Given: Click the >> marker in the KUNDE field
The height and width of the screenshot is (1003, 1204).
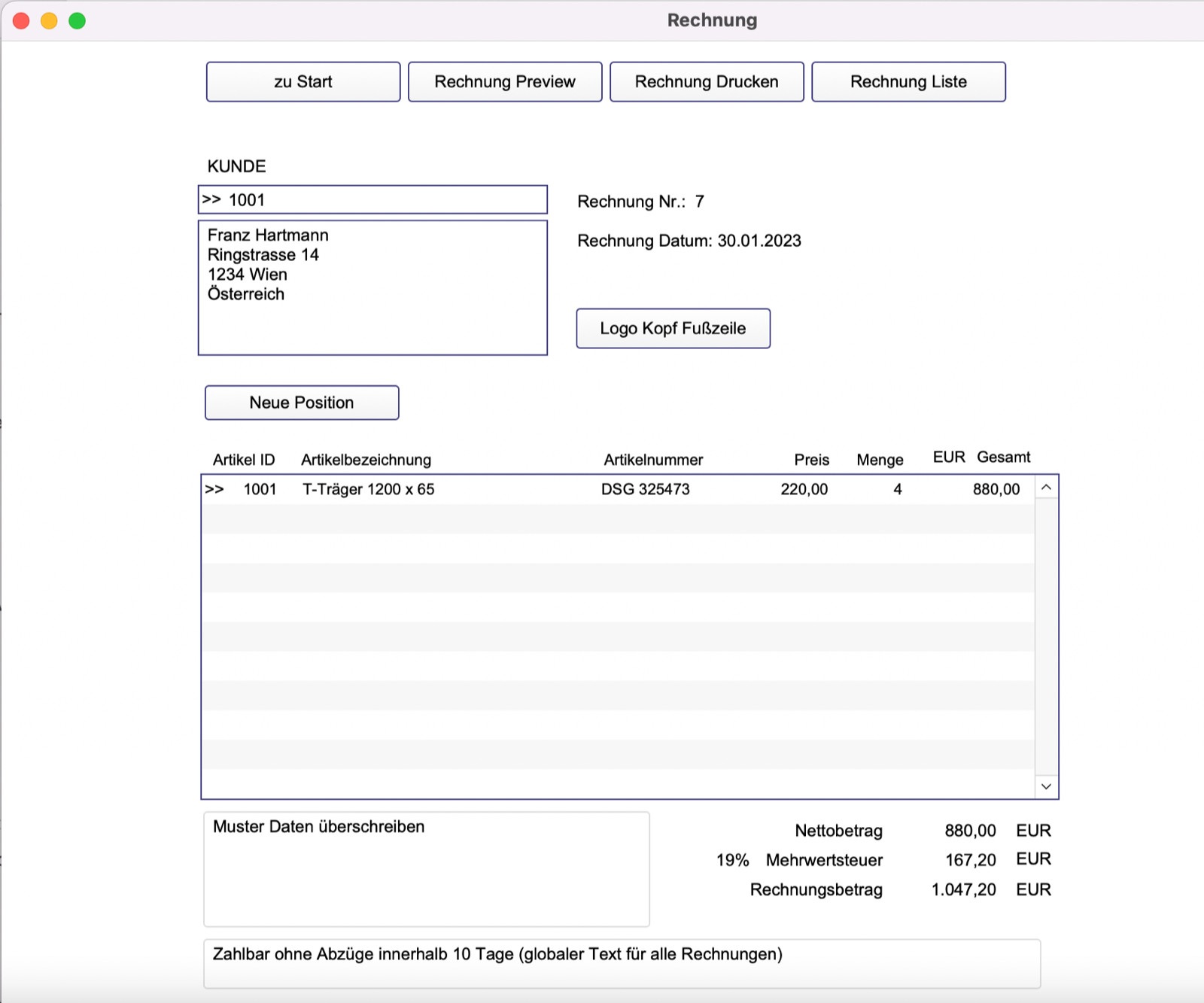Looking at the screenshot, I should (x=211, y=200).
